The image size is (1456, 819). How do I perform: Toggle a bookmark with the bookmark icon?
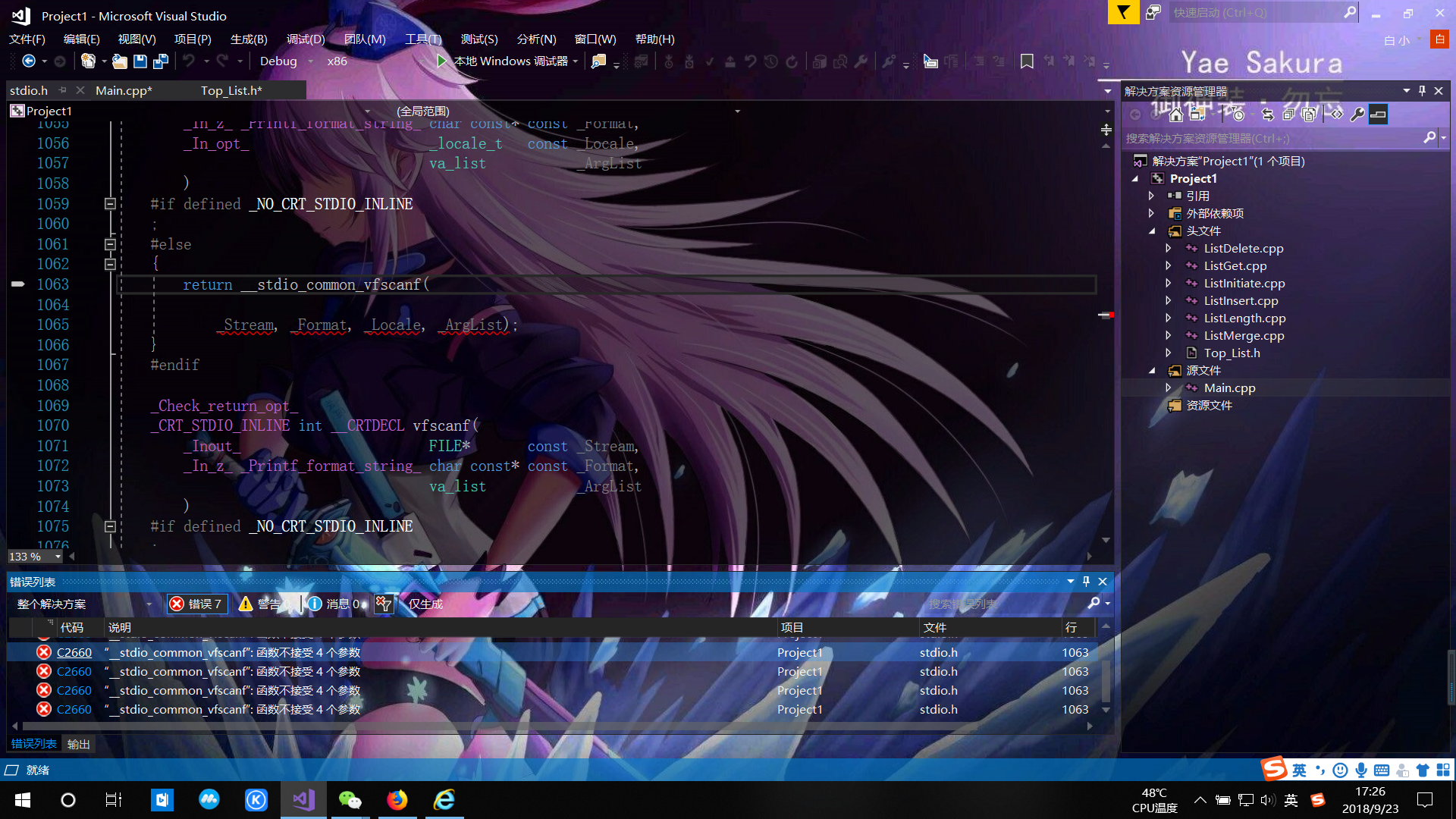[x=1027, y=61]
